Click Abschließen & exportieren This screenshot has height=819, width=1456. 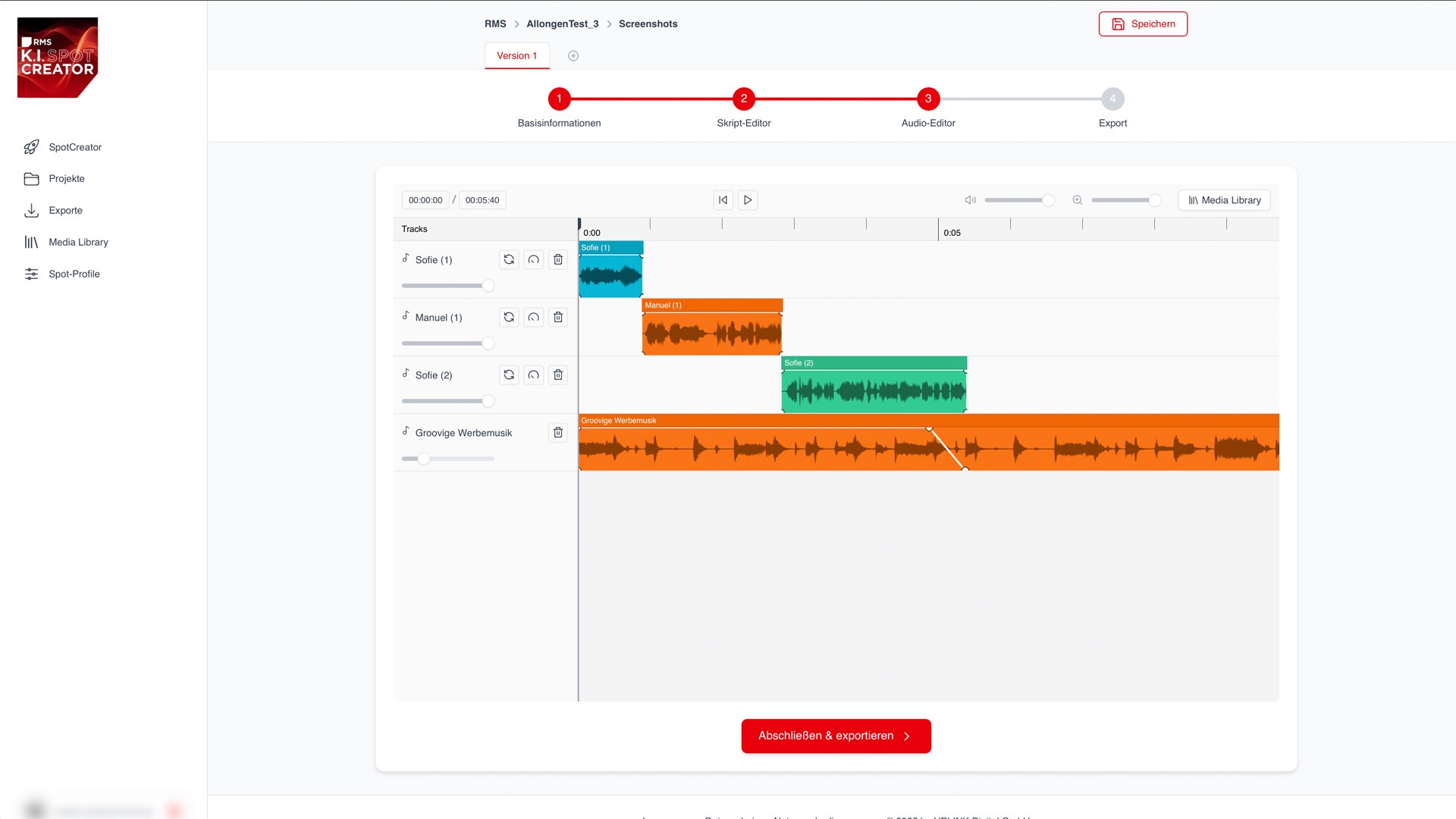[836, 736]
